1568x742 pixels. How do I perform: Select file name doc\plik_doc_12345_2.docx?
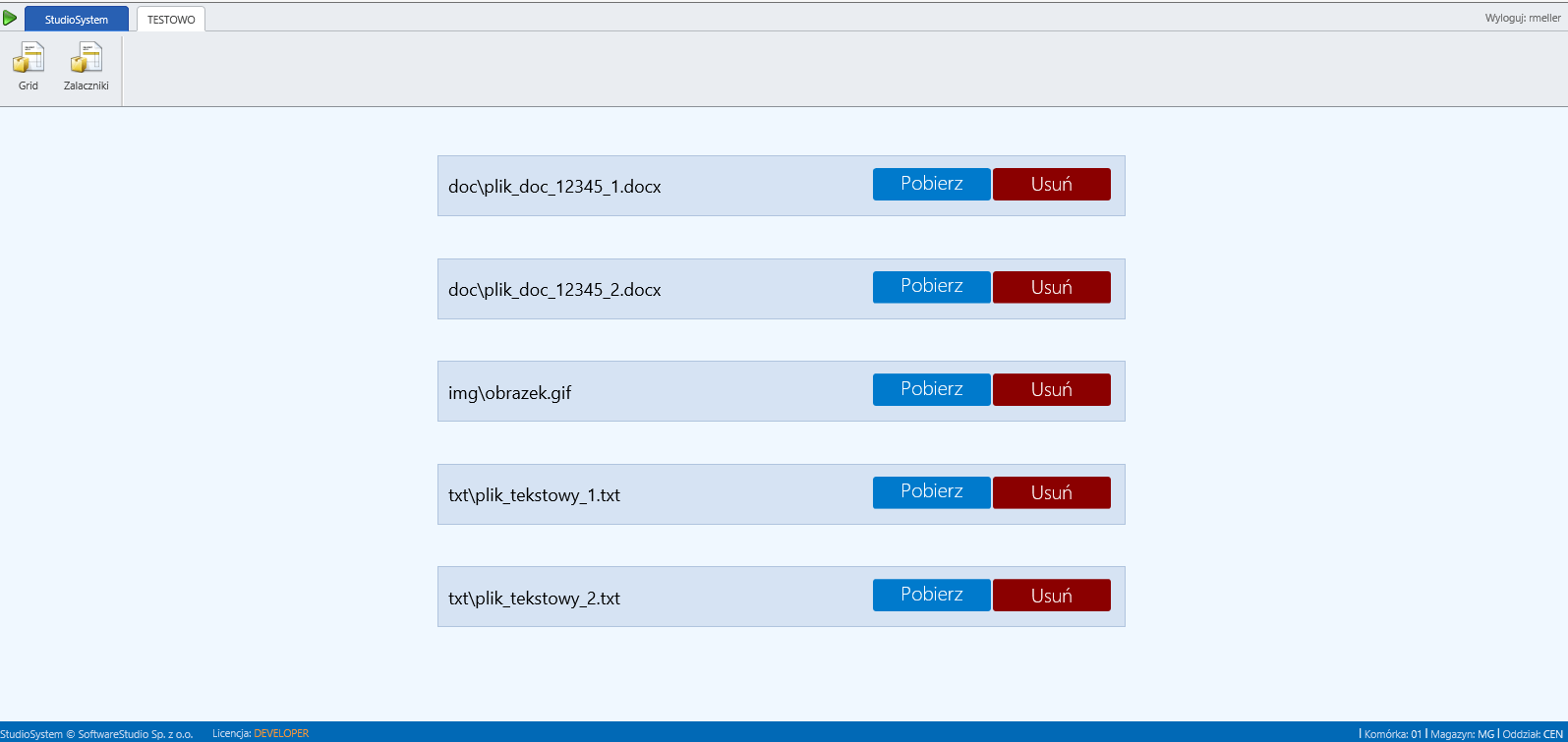(x=554, y=290)
